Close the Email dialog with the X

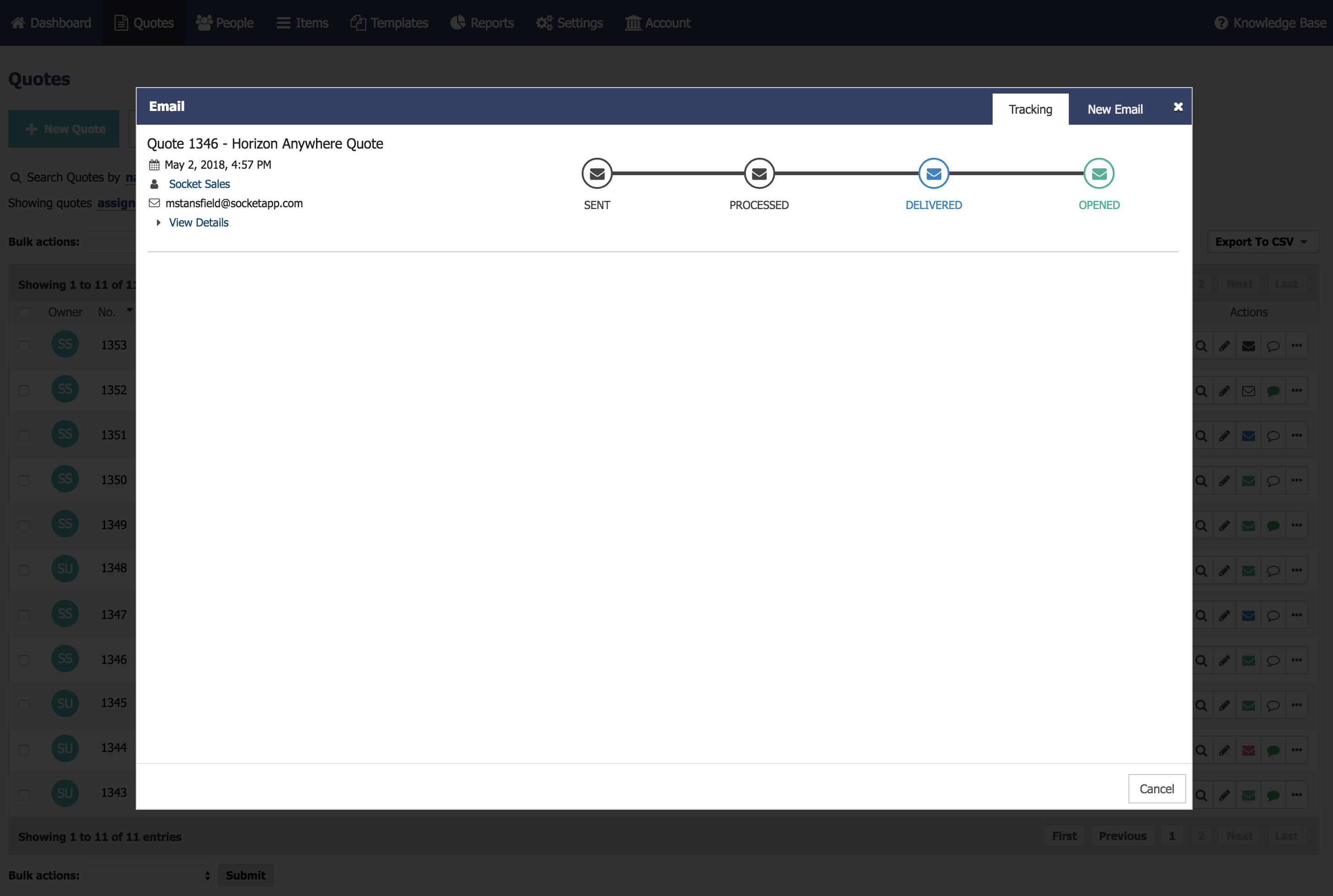pos(1177,107)
